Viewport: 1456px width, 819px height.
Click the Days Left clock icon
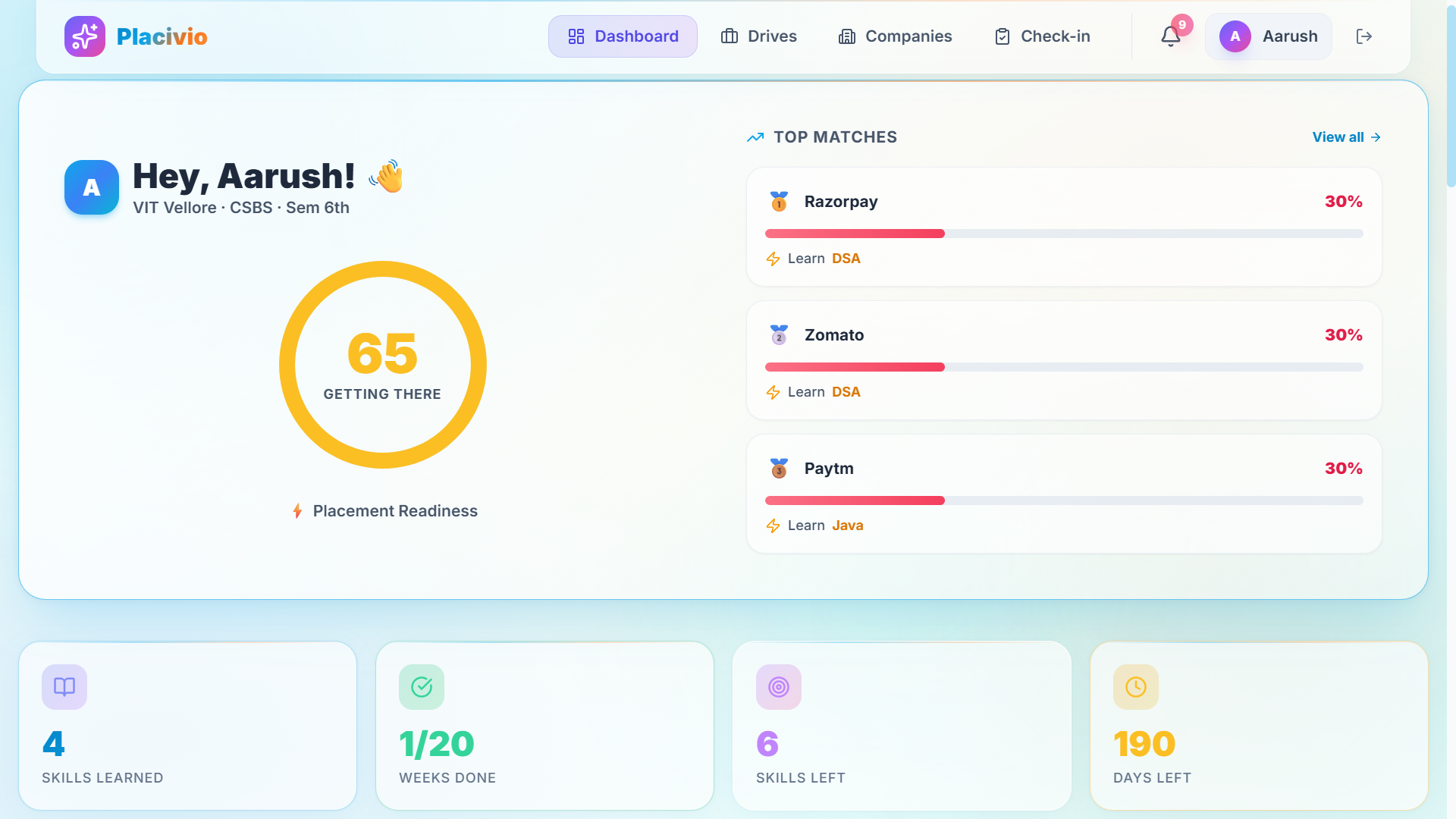tap(1136, 687)
